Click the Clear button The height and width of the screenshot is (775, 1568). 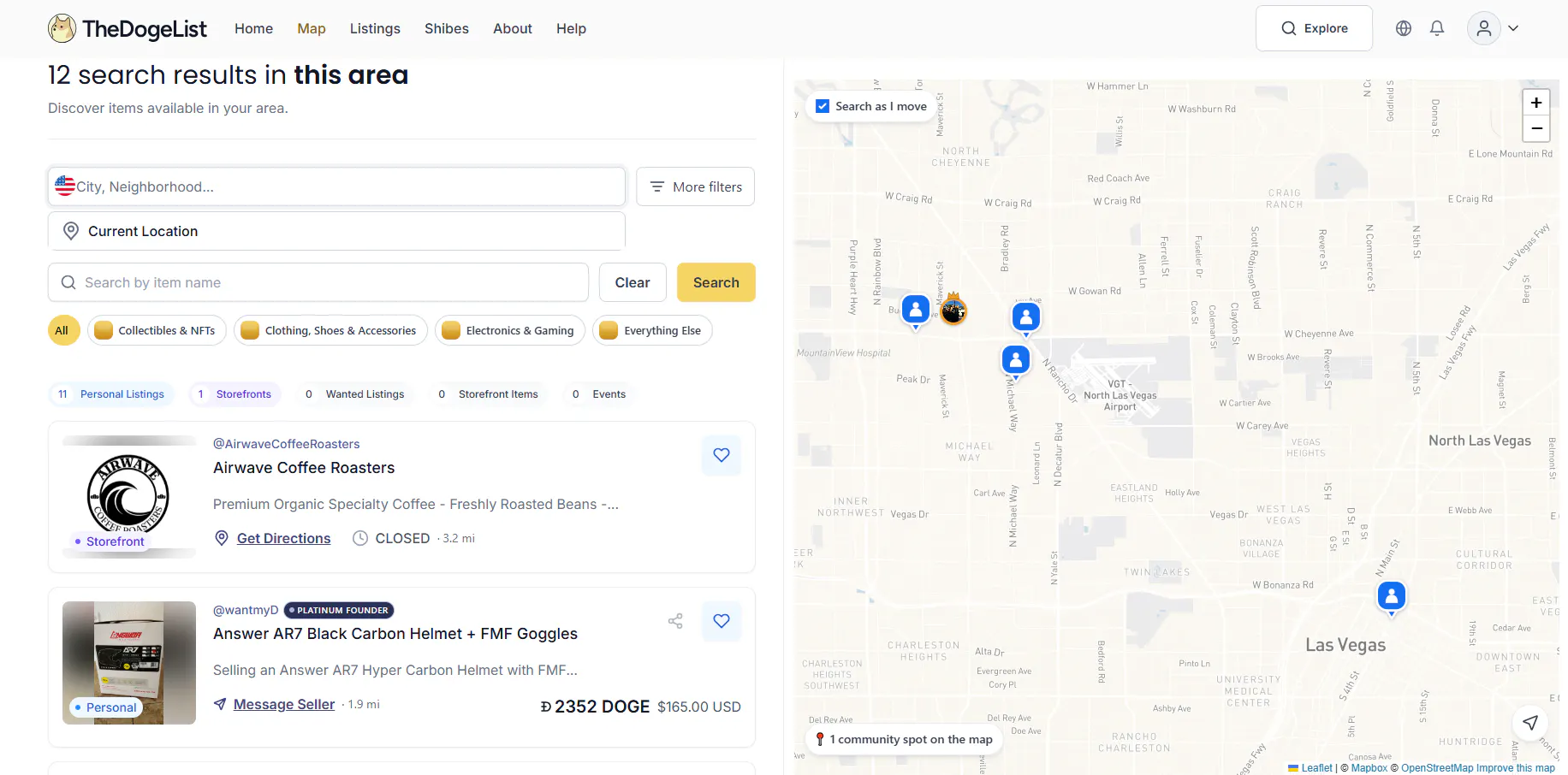pyautogui.click(x=633, y=282)
